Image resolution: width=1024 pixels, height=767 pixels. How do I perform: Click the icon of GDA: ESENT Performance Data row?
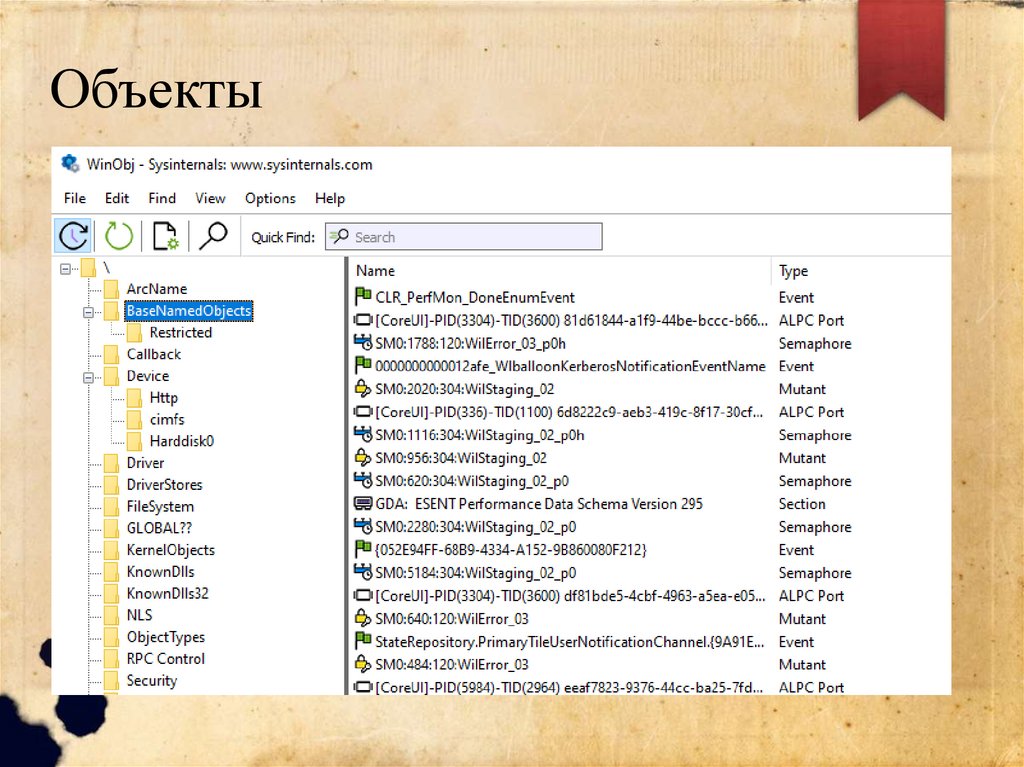(x=364, y=504)
